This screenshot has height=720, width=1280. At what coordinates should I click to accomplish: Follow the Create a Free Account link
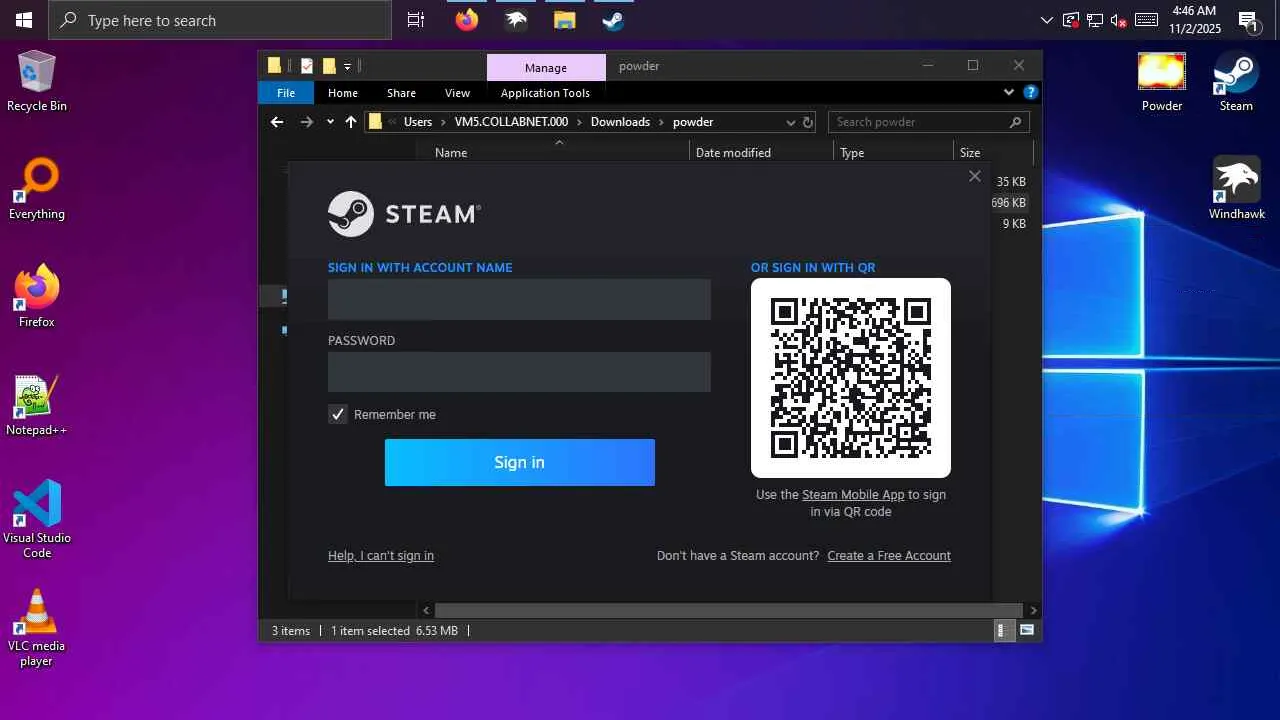pyautogui.click(x=889, y=556)
